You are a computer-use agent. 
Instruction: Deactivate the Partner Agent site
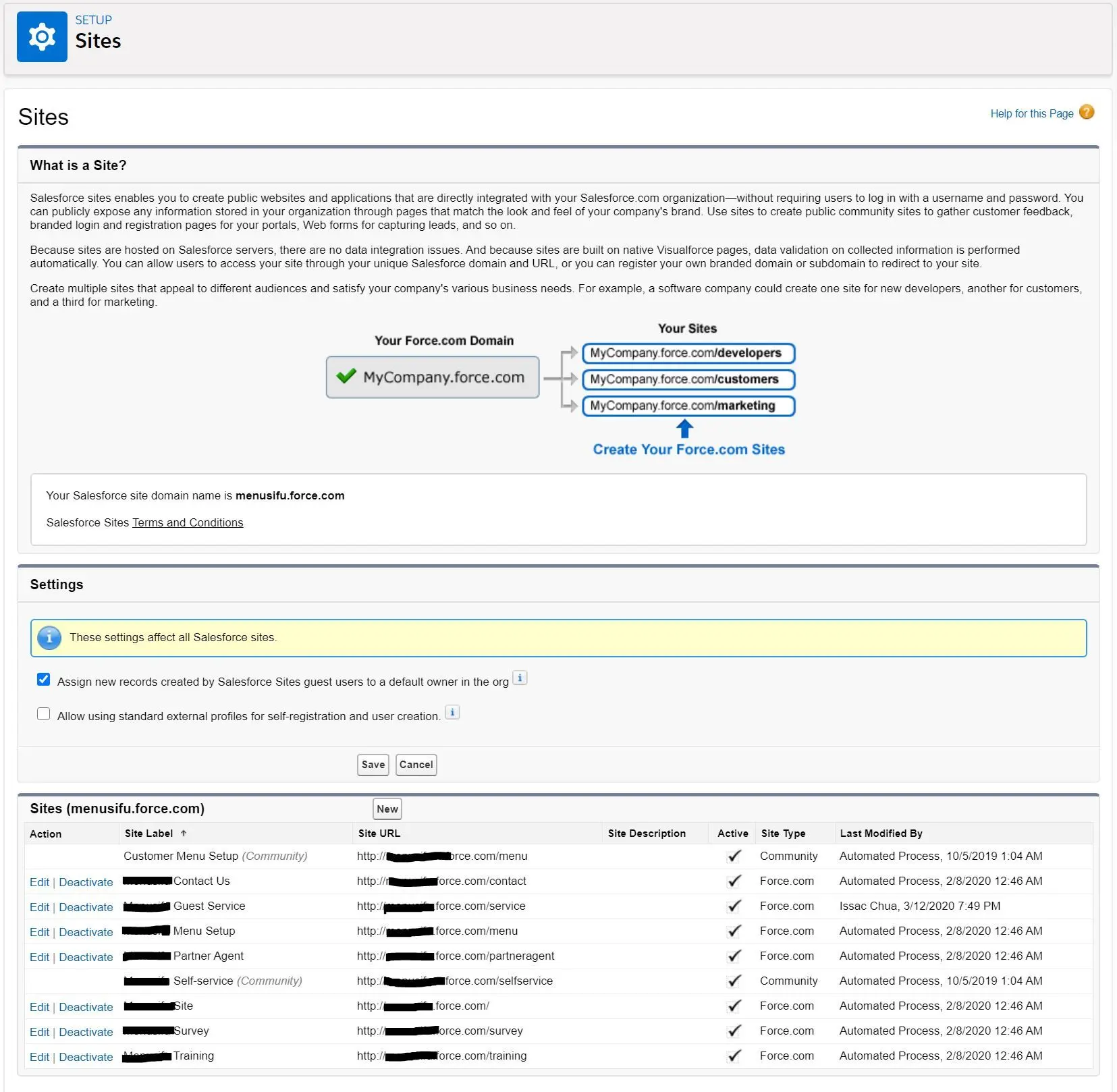(x=86, y=957)
